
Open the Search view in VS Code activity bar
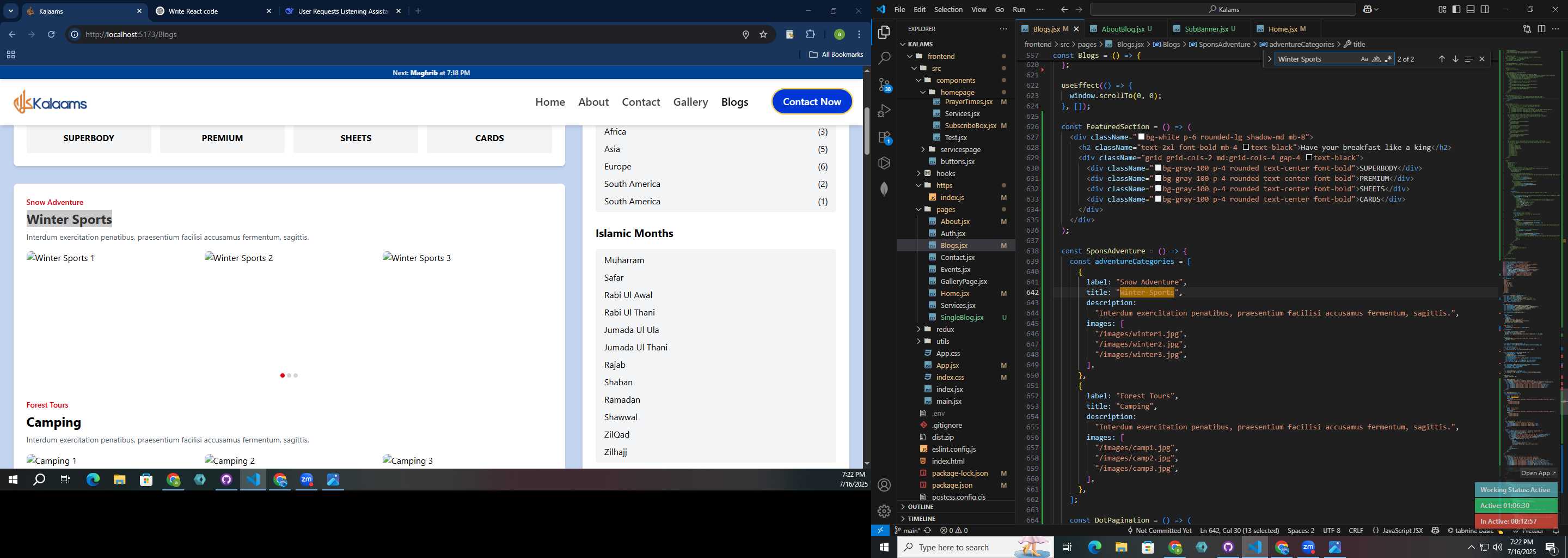tap(884, 58)
